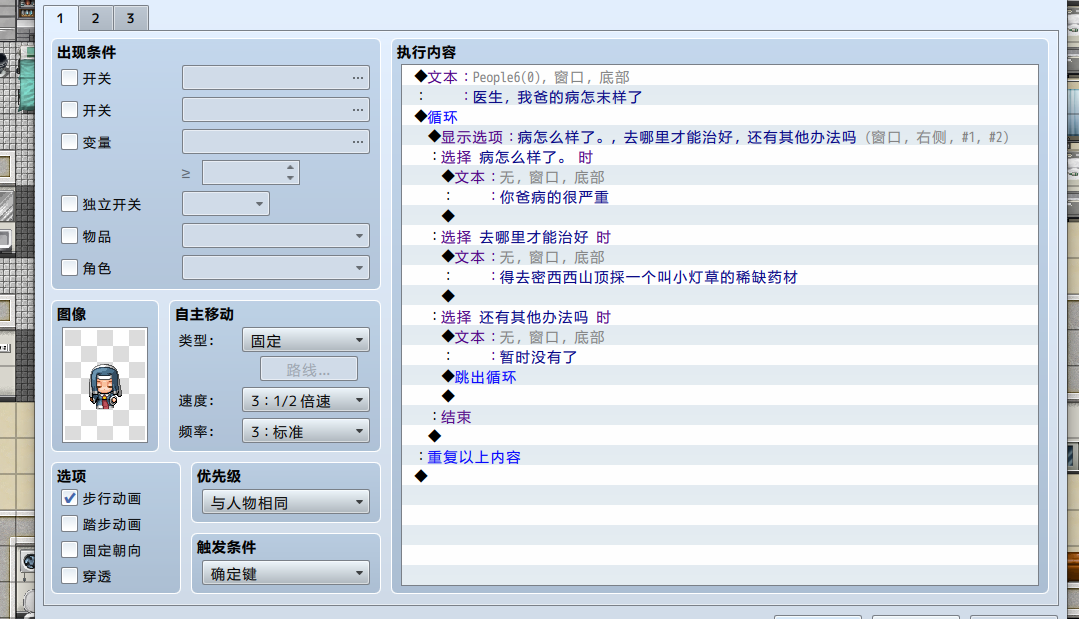This screenshot has width=1079, height=619.
Task: Select the 循环 loop command
Action: [720, 117]
